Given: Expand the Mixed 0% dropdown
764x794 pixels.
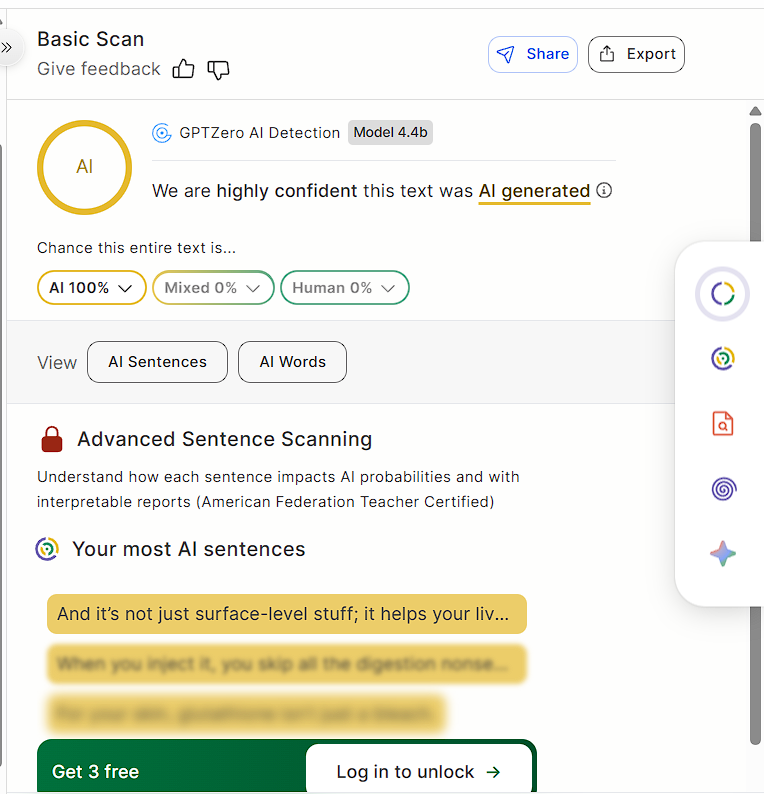Looking at the screenshot, I should [x=213, y=288].
